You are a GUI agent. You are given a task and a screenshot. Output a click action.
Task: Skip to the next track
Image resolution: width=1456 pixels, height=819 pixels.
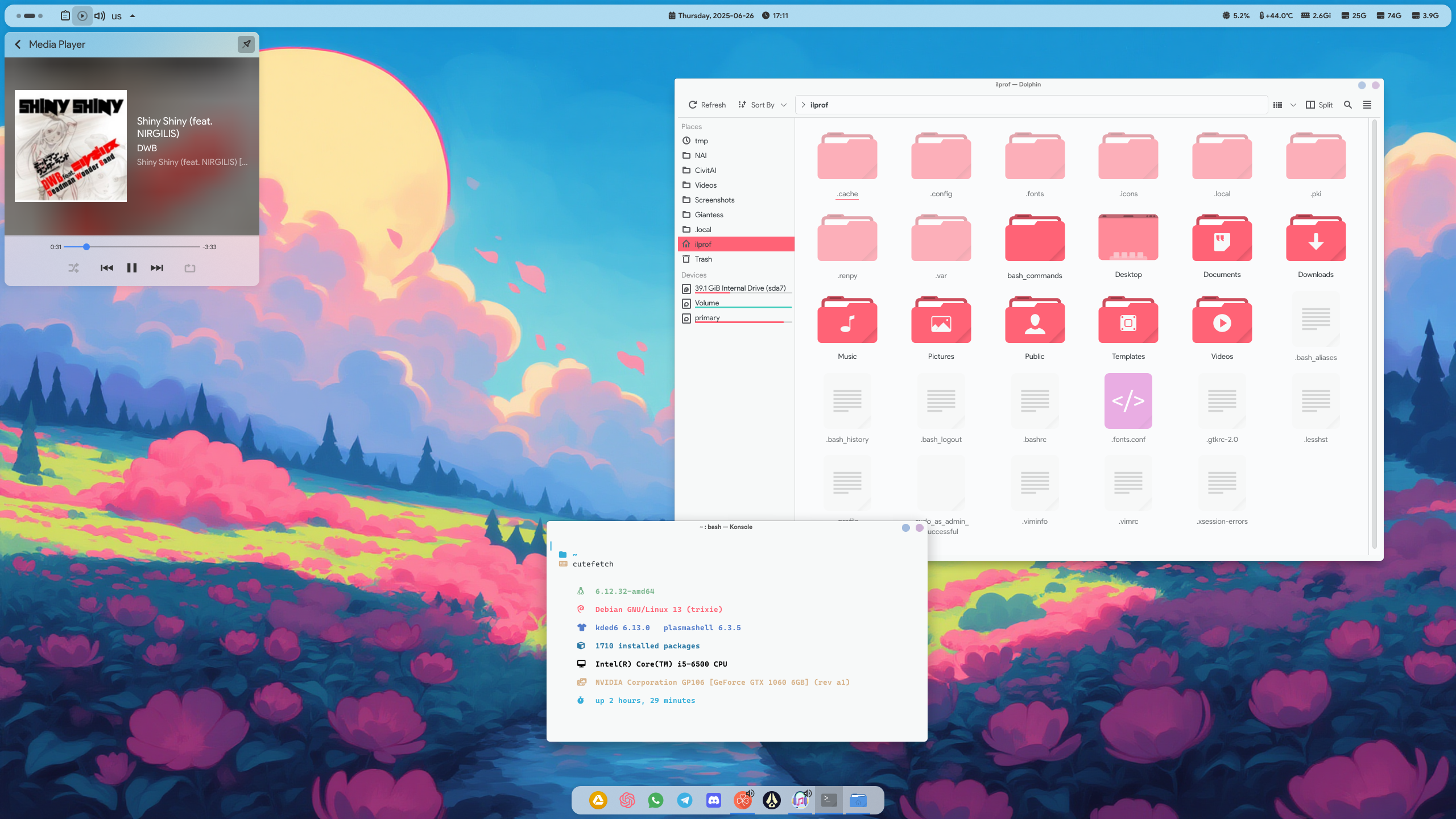157,268
